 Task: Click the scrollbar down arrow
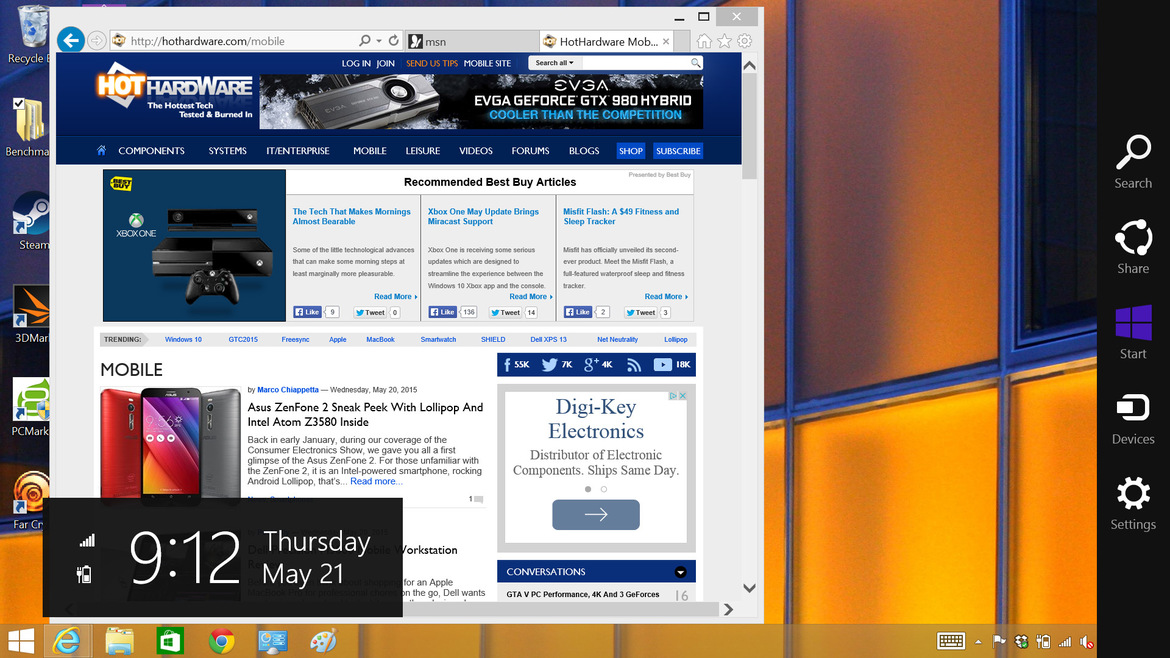[x=749, y=588]
